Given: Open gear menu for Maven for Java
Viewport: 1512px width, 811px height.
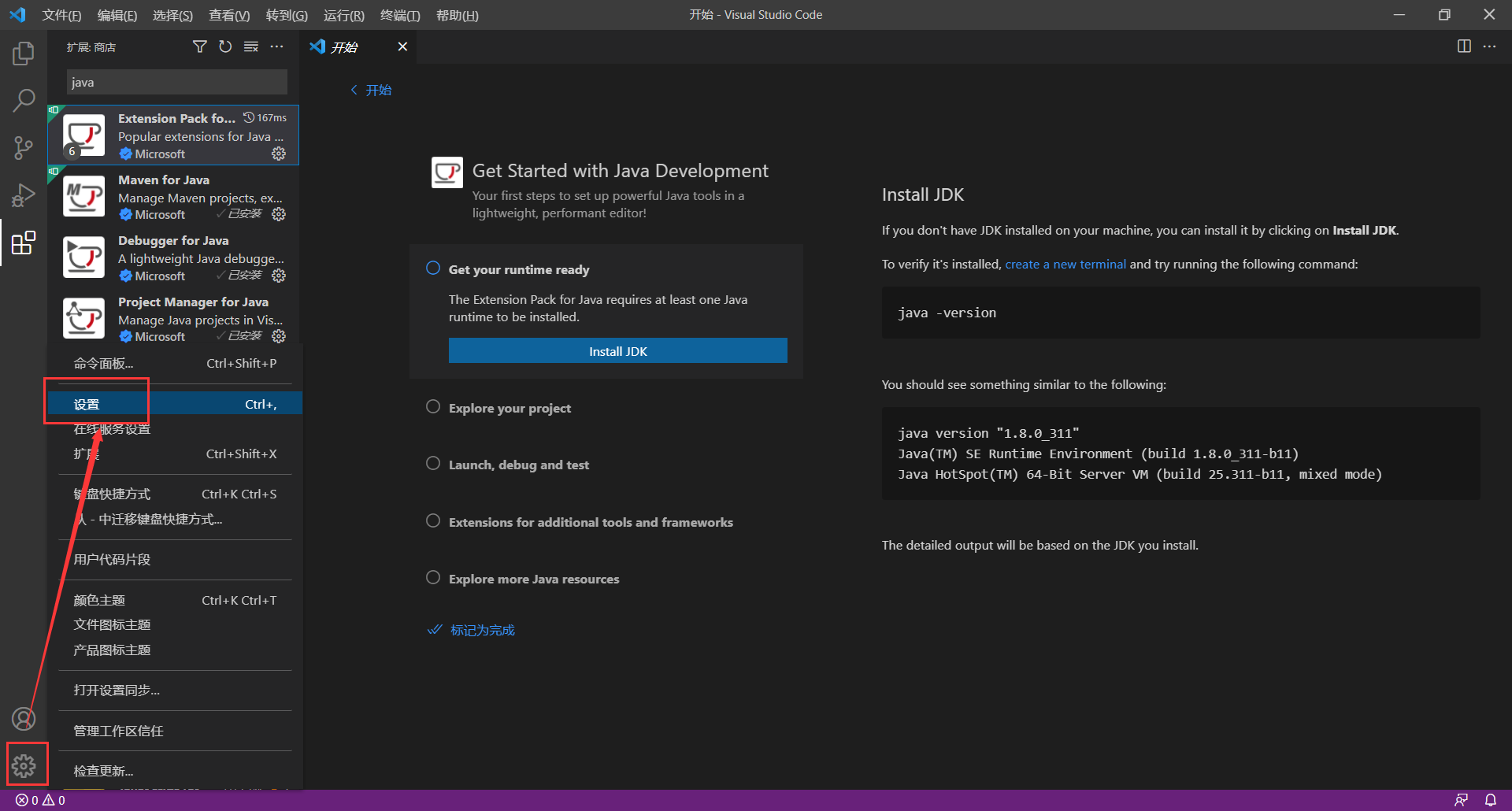Looking at the screenshot, I should (279, 214).
